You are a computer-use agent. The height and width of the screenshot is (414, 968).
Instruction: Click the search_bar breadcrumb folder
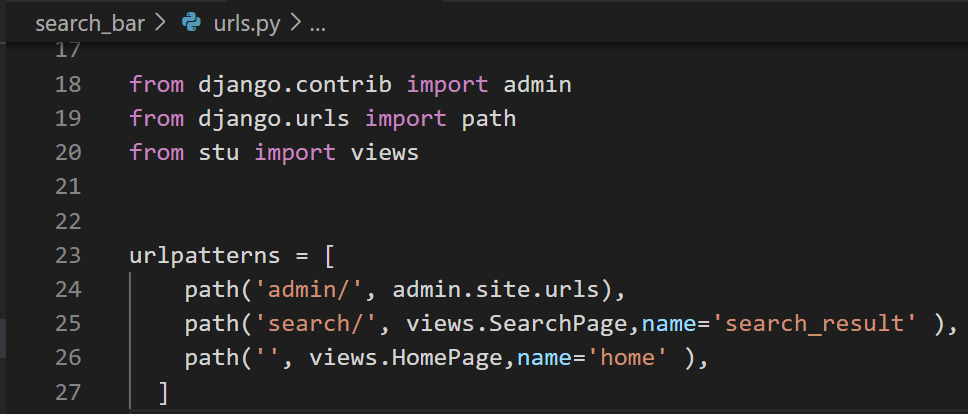tap(90, 23)
